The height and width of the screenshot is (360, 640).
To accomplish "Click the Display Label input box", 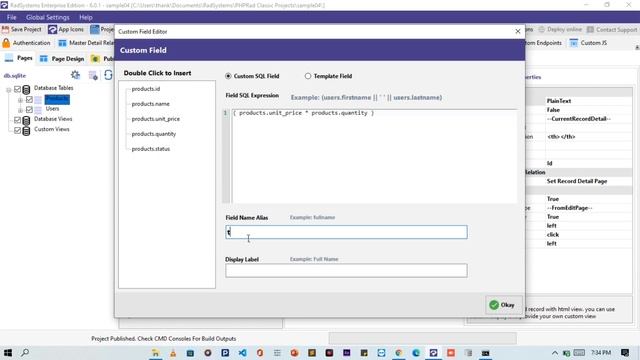I will (346, 271).
